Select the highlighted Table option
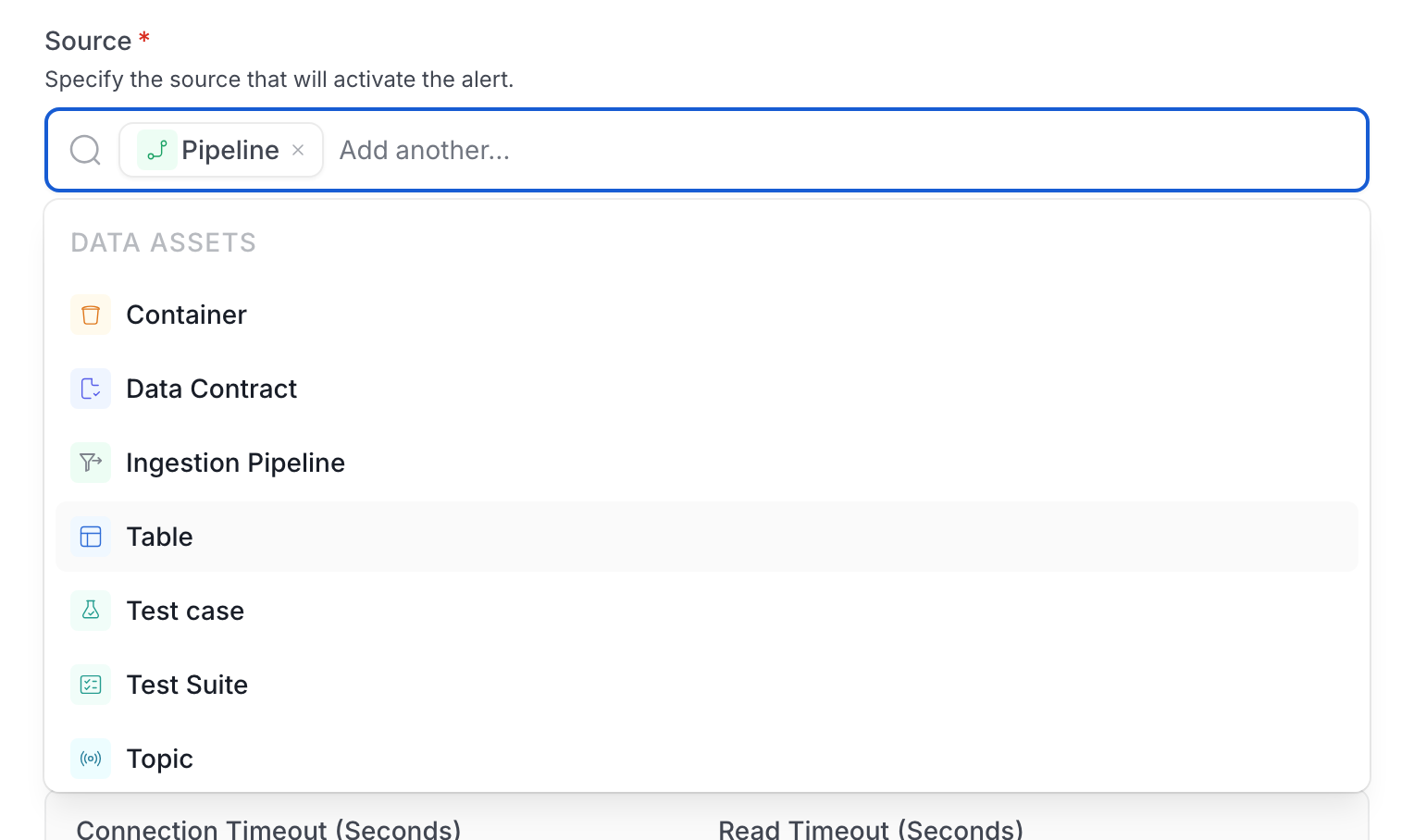The height and width of the screenshot is (840, 1414). 707,537
